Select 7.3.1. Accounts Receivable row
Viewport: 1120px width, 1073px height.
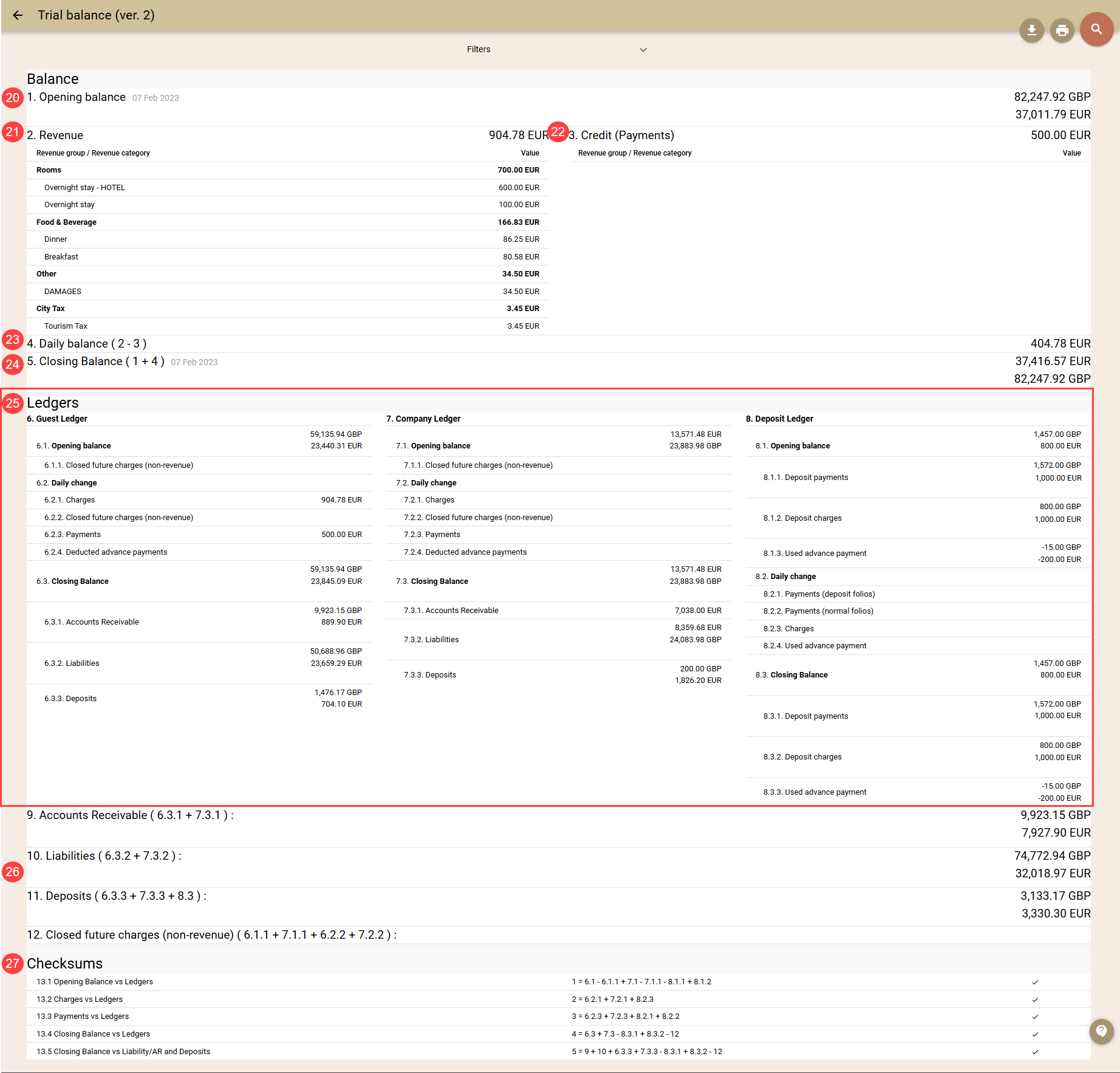(559, 611)
